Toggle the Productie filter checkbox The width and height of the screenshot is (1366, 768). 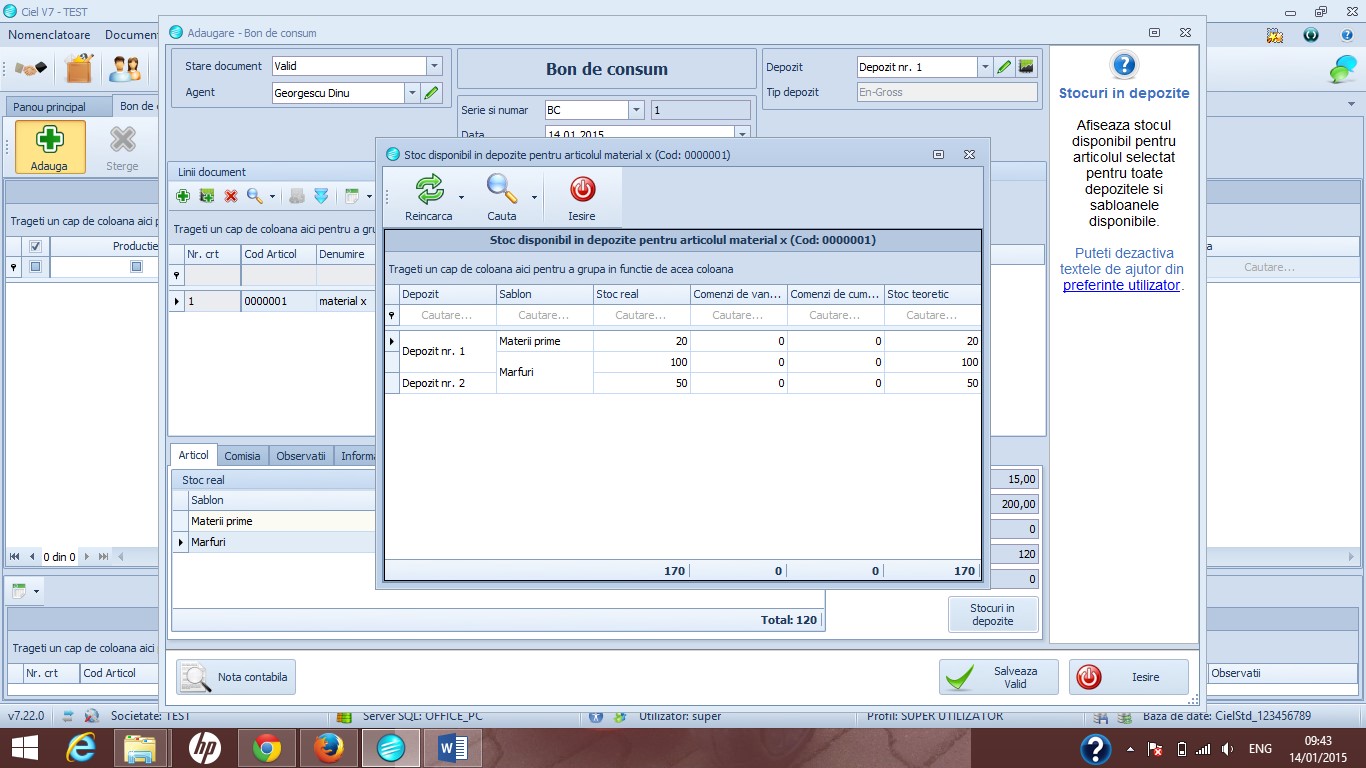(x=136, y=267)
